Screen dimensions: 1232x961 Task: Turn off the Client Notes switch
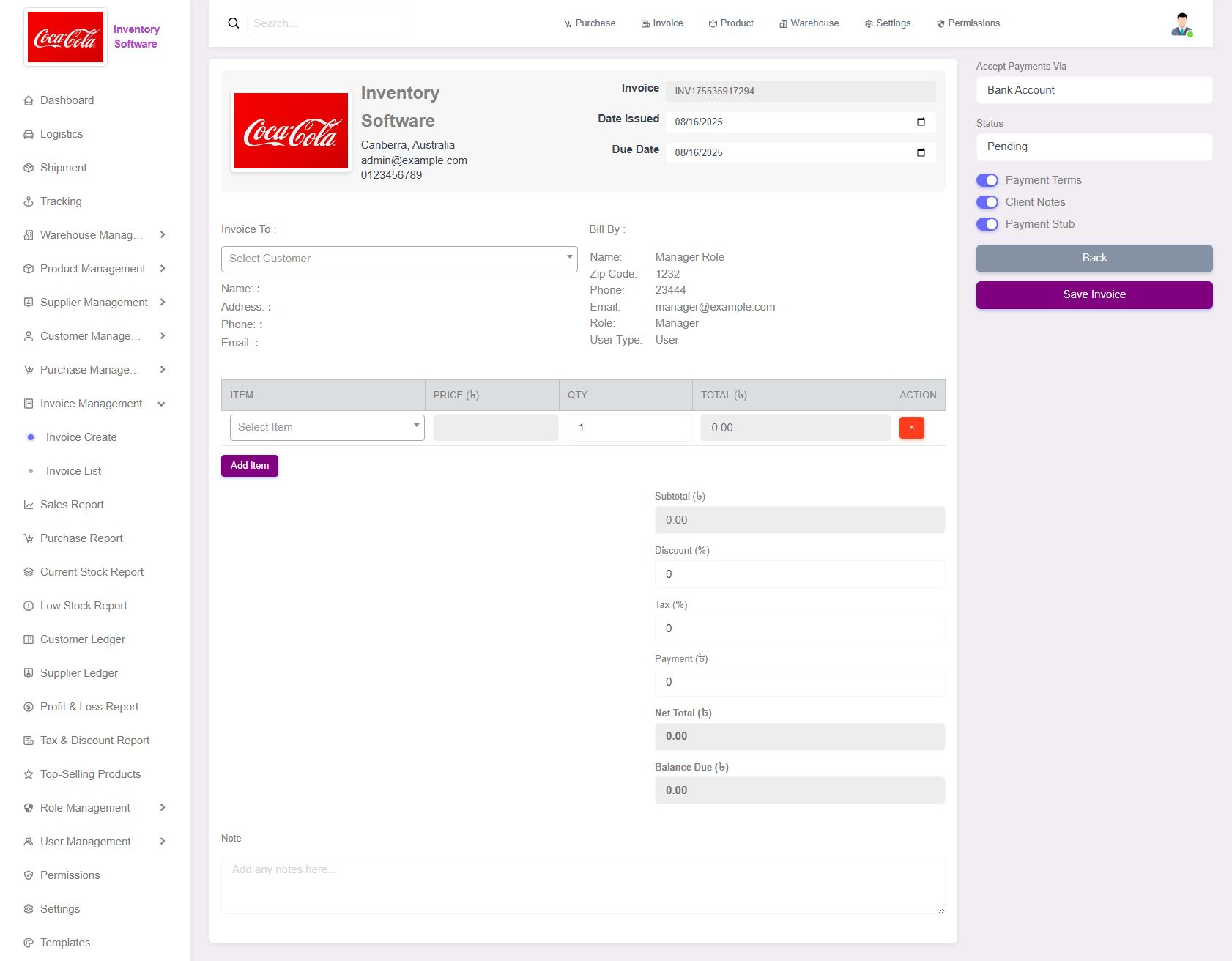tap(987, 202)
